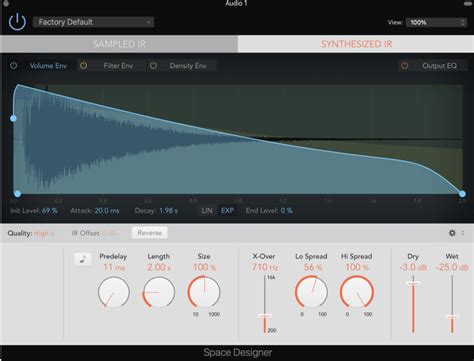The height and width of the screenshot is (361, 474).
Task: Click the Dry -3.0 dB value
Action: (413, 267)
